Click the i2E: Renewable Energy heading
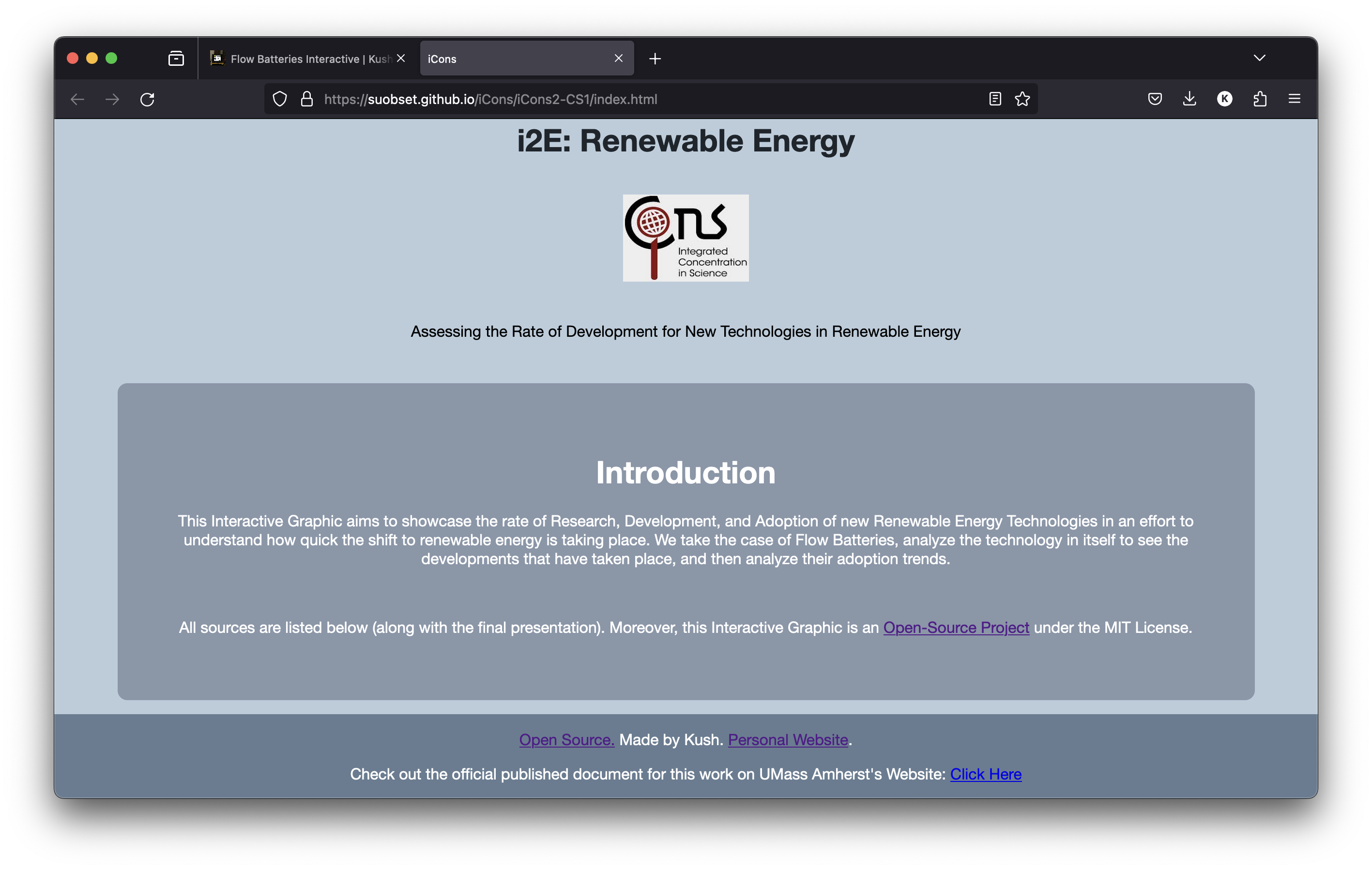The height and width of the screenshot is (870, 1372). (686, 141)
